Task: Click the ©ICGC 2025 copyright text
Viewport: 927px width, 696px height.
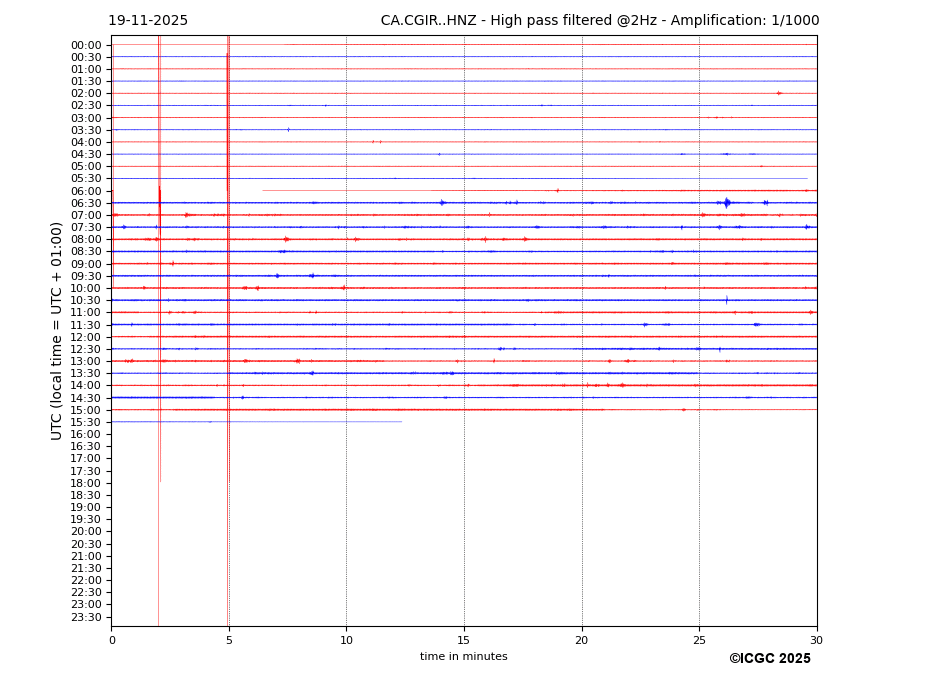Action: pos(769,659)
